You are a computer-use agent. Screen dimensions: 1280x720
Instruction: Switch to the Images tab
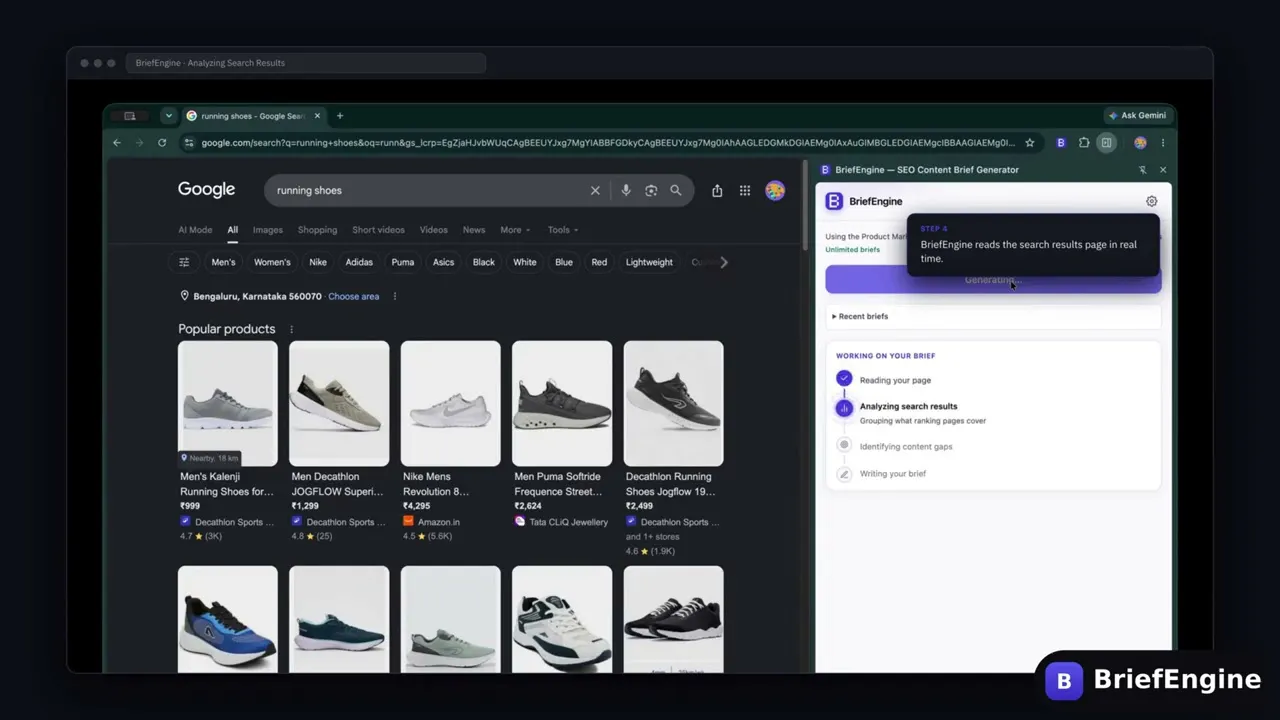tap(268, 230)
